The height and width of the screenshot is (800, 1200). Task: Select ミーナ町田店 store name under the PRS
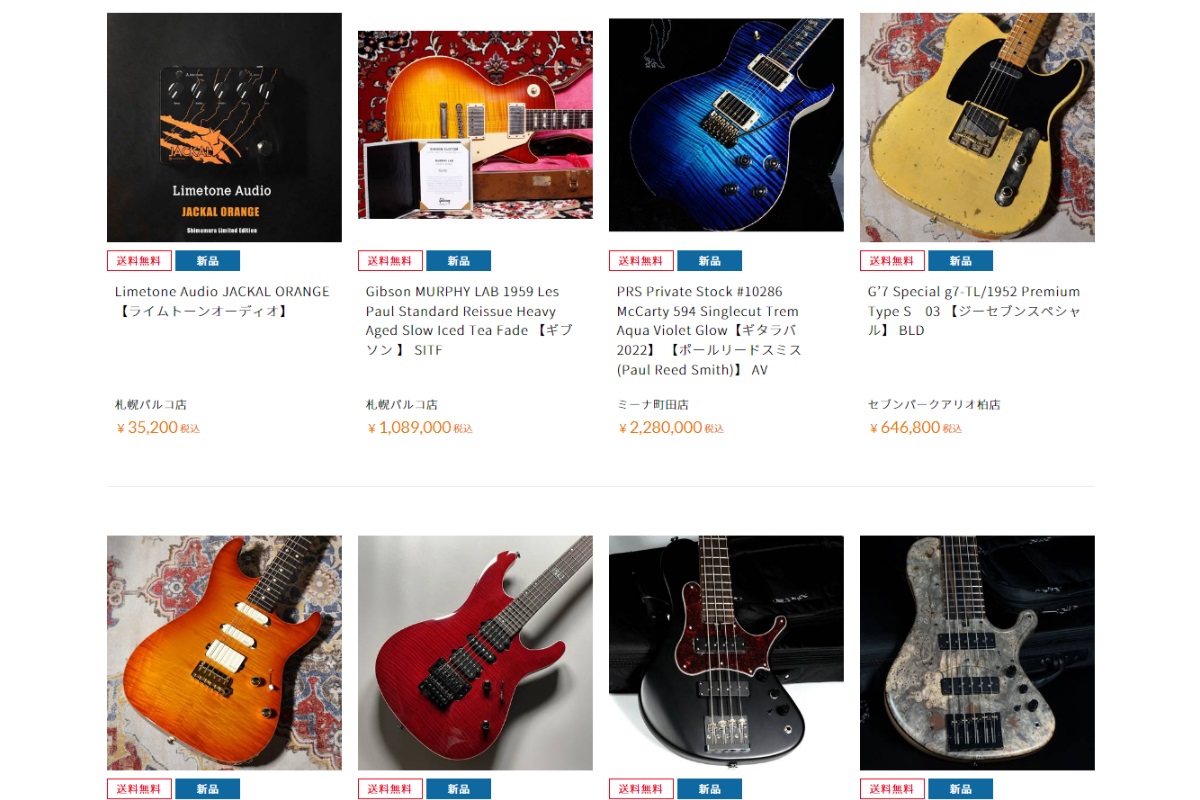click(652, 405)
